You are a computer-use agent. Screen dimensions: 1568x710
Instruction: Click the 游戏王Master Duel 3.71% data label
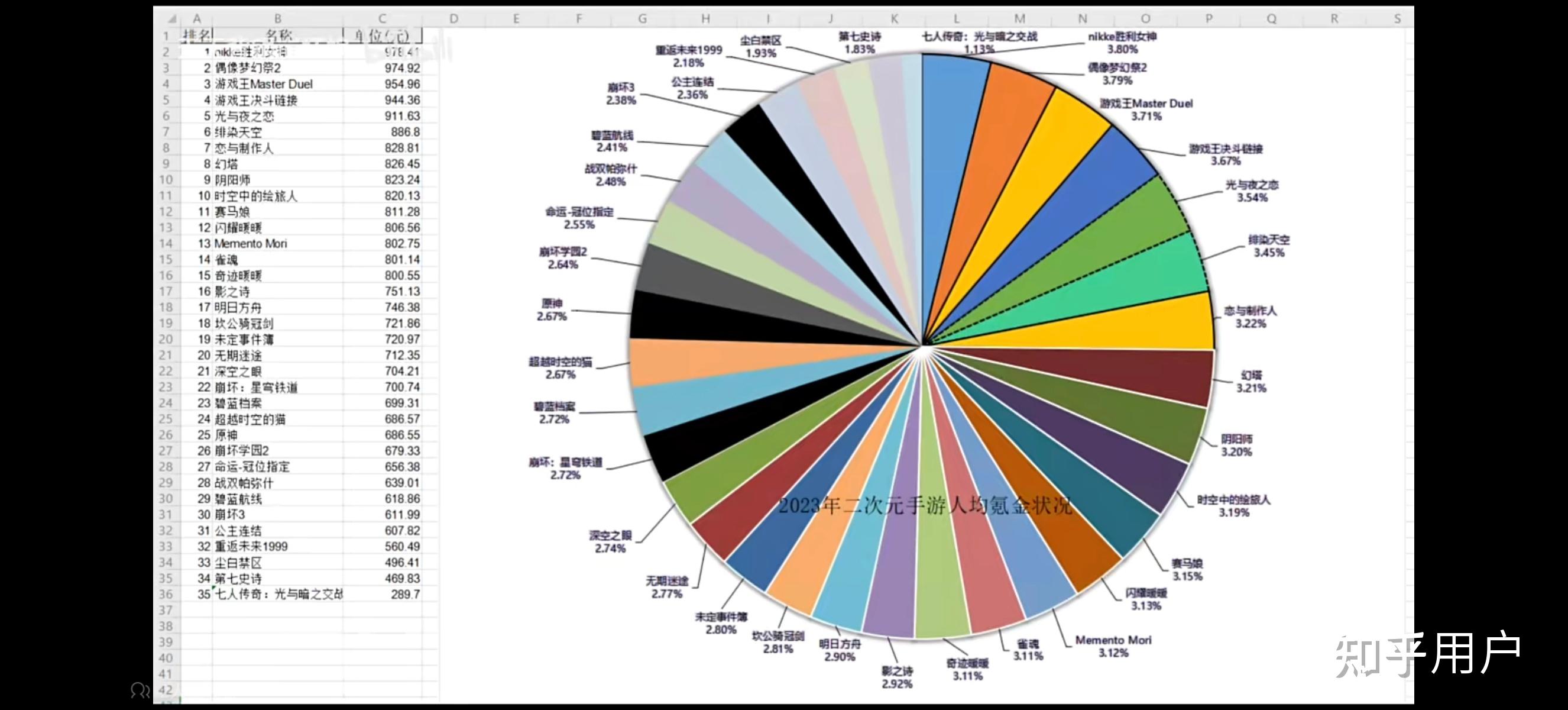coord(1146,109)
